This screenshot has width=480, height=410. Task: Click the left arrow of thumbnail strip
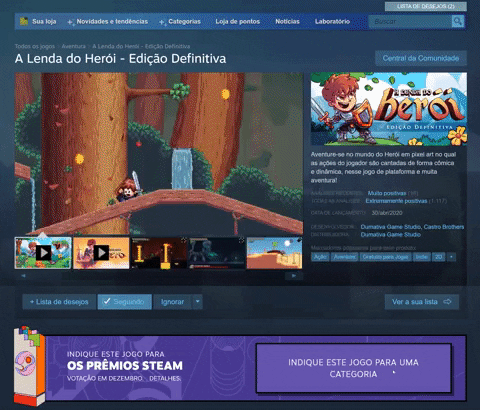pyautogui.click(x=23, y=276)
